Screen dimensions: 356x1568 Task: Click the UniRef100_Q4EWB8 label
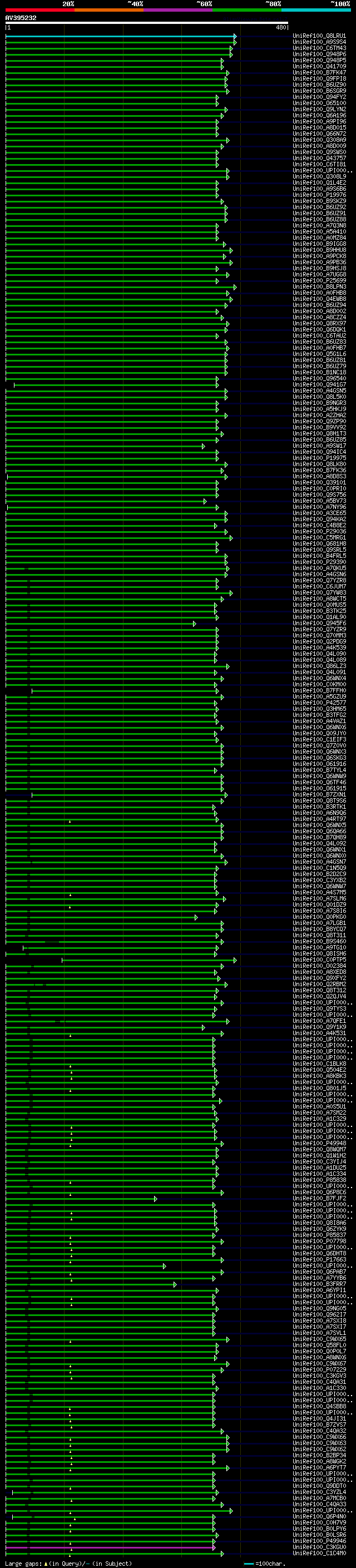(319, 299)
